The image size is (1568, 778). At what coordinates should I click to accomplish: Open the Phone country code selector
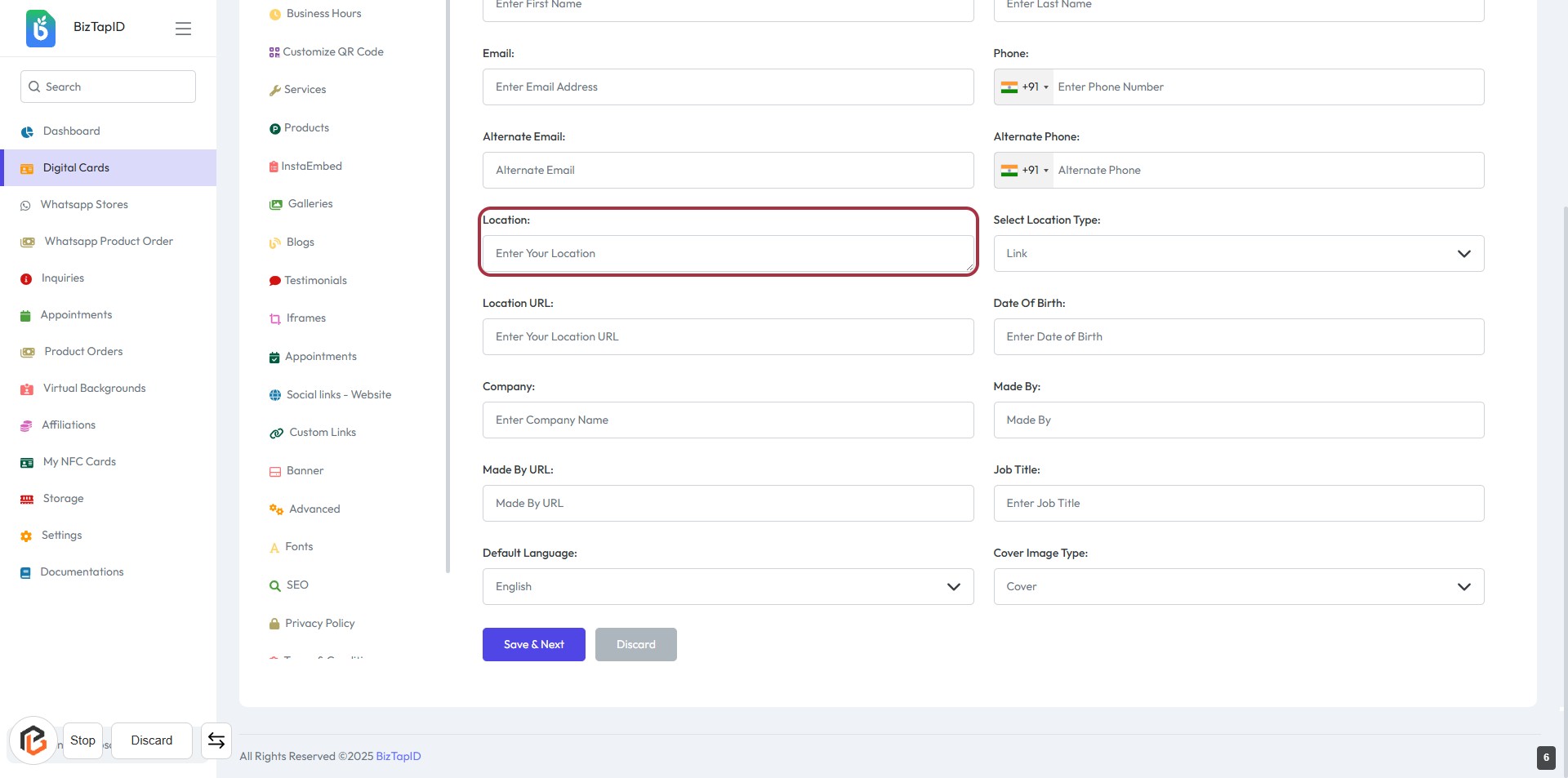1024,87
